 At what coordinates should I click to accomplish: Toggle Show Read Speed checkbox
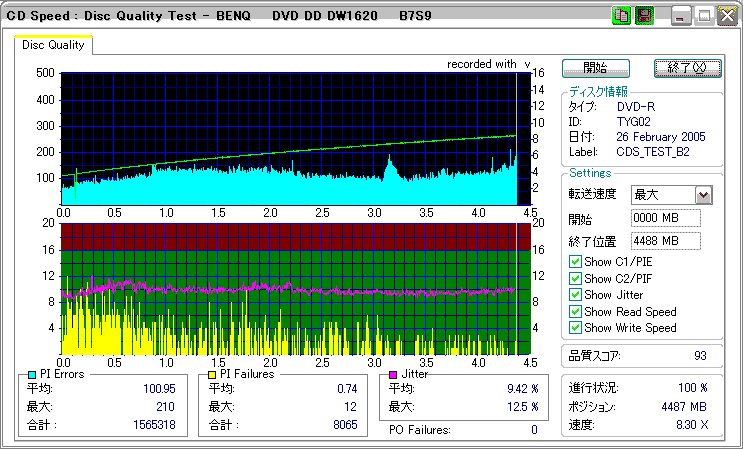click(575, 311)
